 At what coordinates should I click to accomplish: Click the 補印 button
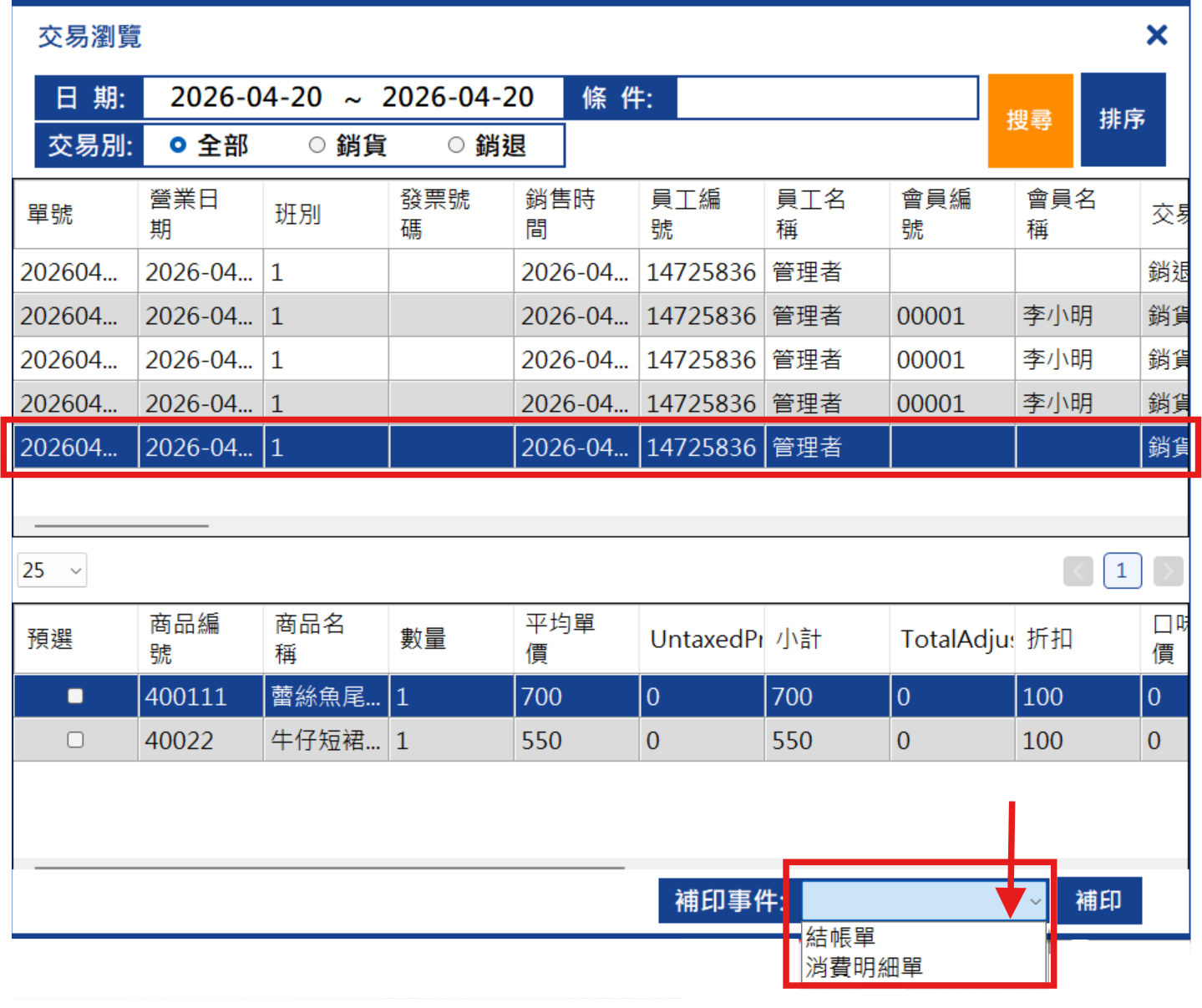tap(1098, 900)
